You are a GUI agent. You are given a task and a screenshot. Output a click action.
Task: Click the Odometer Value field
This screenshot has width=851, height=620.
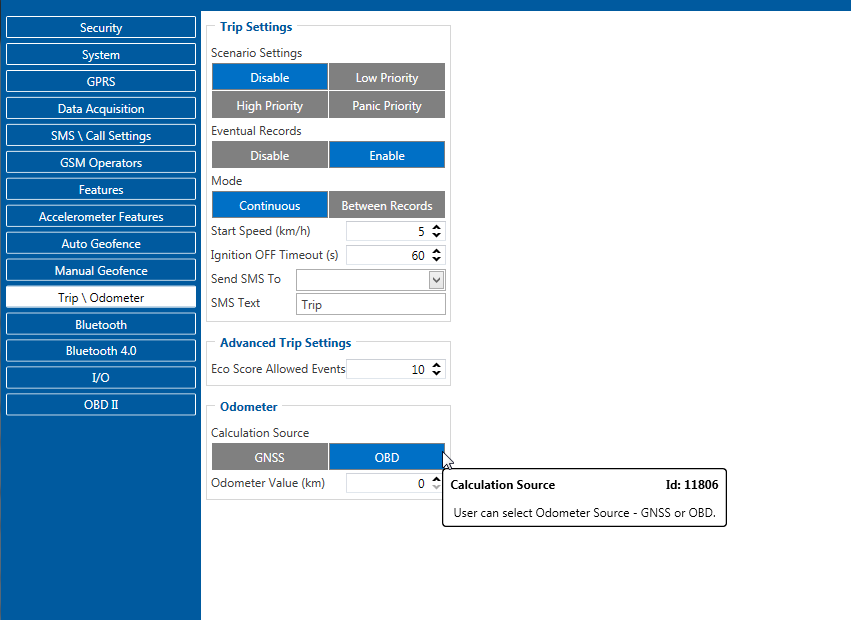tap(386, 484)
